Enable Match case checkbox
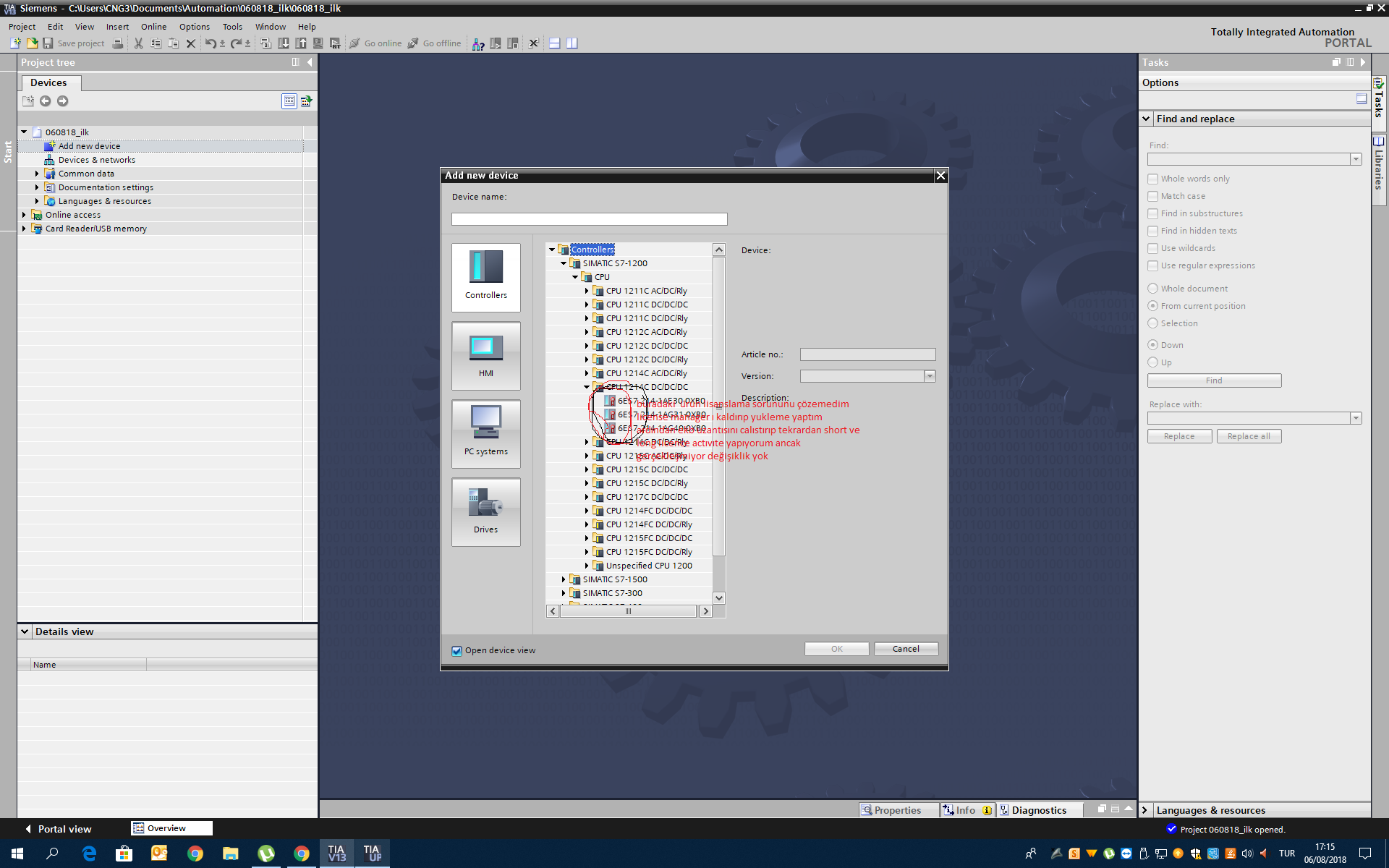1389x868 pixels. pyautogui.click(x=1152, y=196)
